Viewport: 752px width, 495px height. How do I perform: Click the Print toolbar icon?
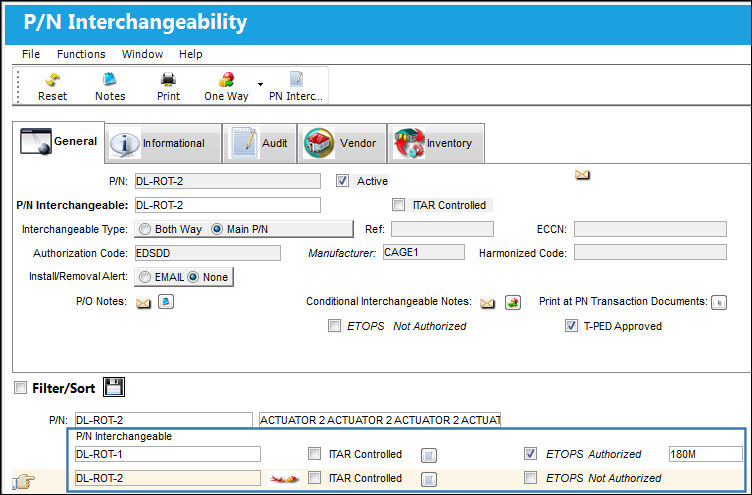point(168,79)
